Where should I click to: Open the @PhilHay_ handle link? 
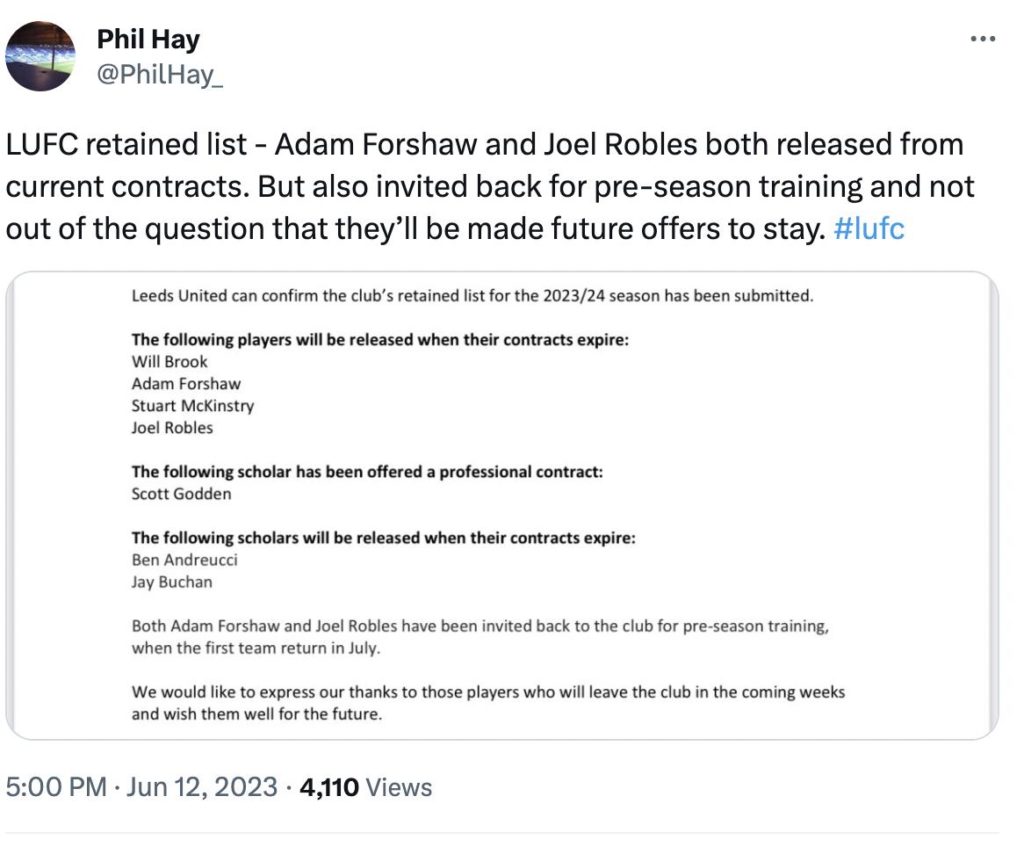(160, 74)
